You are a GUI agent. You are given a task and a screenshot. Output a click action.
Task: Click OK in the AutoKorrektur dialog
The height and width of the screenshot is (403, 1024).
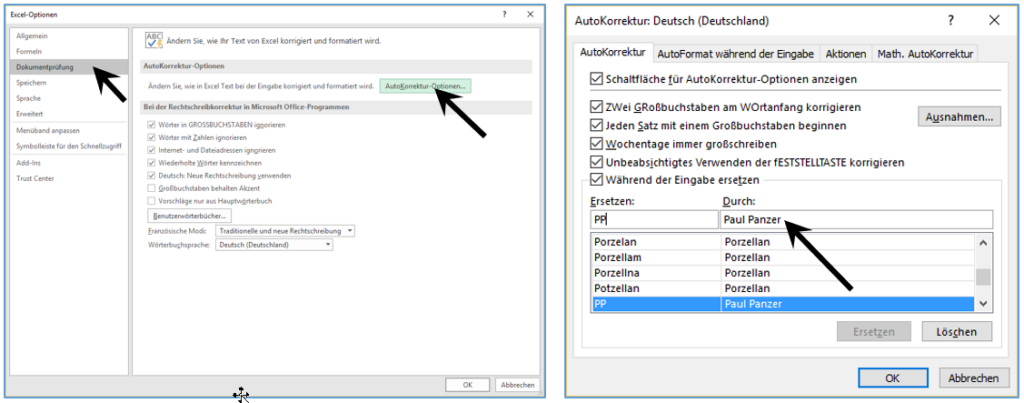(893, 378)
